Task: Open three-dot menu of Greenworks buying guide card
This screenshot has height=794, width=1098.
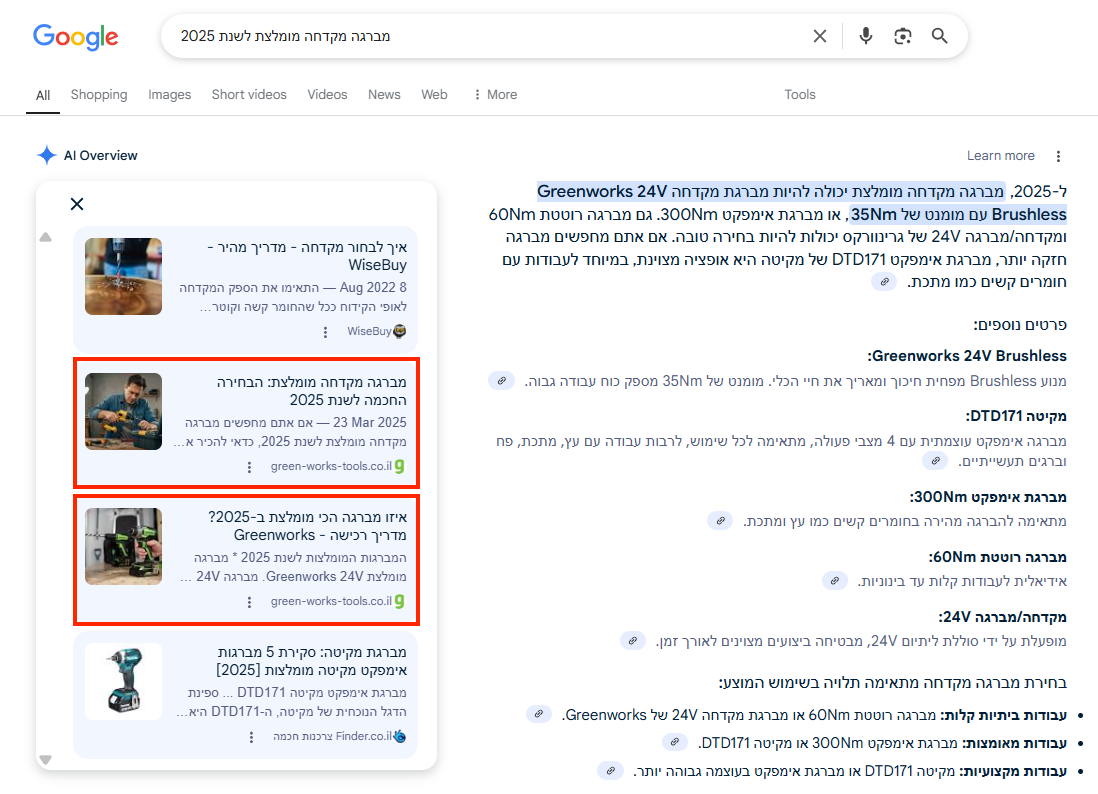Action: click(249, 602)
